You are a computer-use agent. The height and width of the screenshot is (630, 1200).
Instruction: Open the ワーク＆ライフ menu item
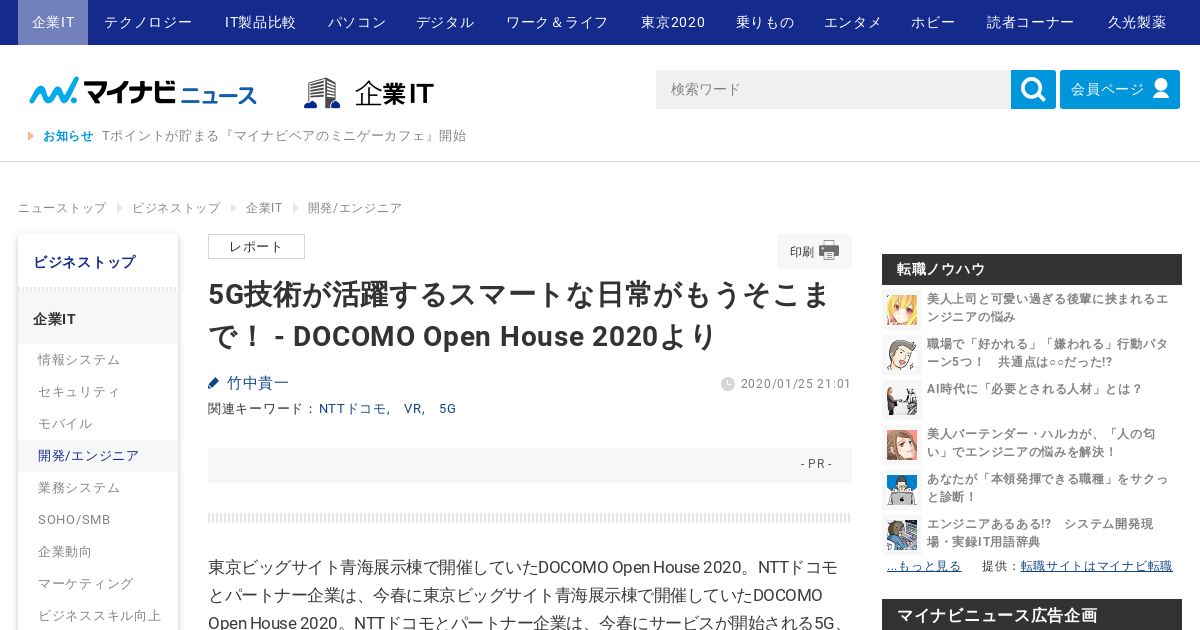point(557,22)
